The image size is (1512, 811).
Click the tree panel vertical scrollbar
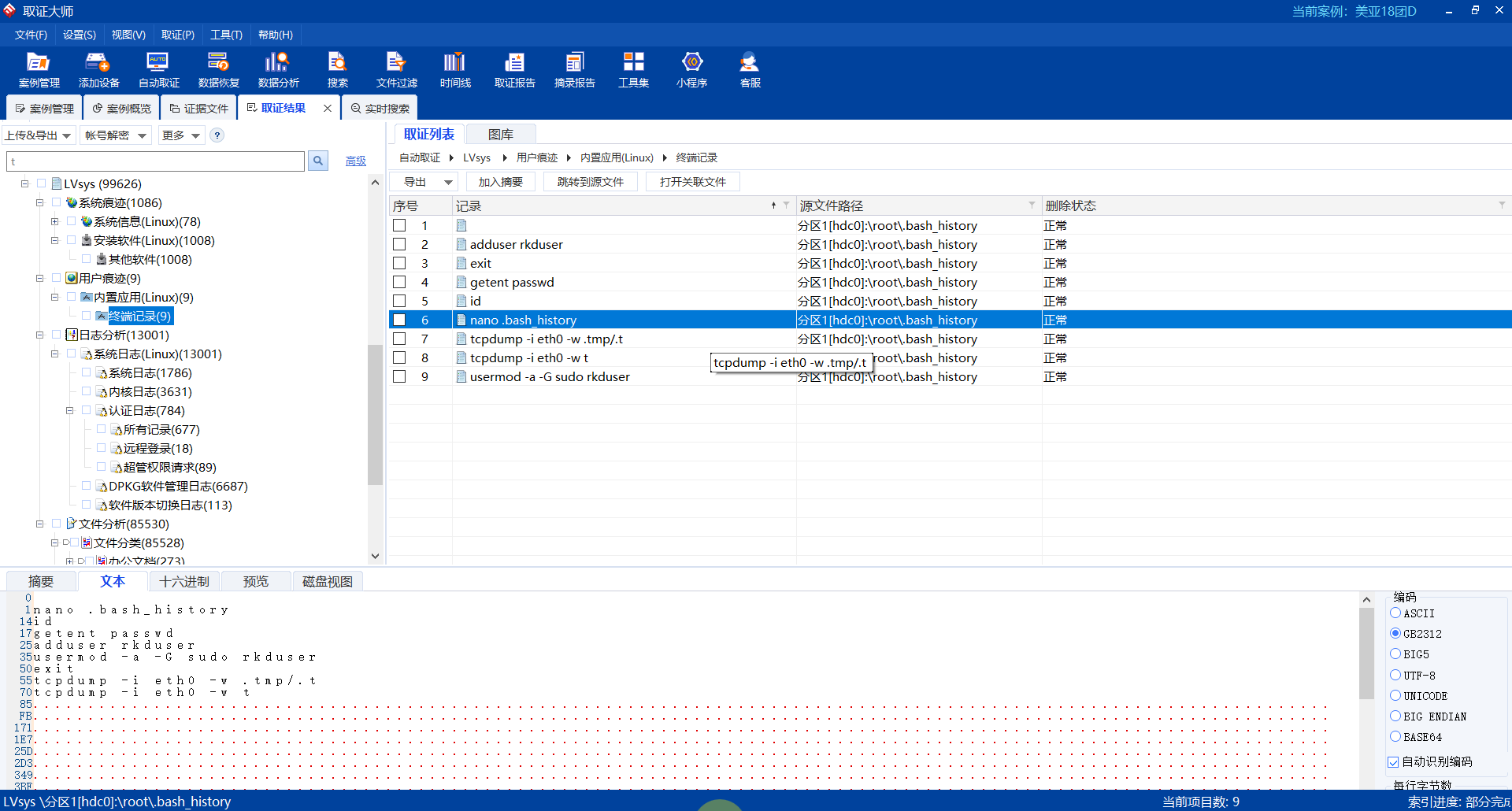click(x=375, y=414)
